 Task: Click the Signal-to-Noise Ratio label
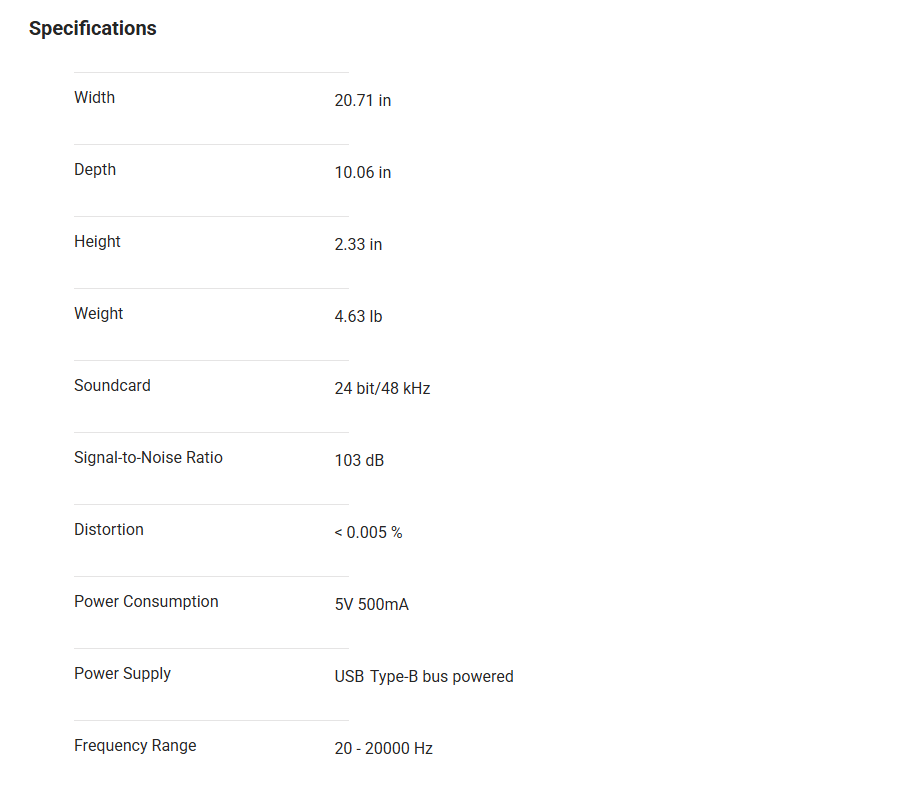148,458
